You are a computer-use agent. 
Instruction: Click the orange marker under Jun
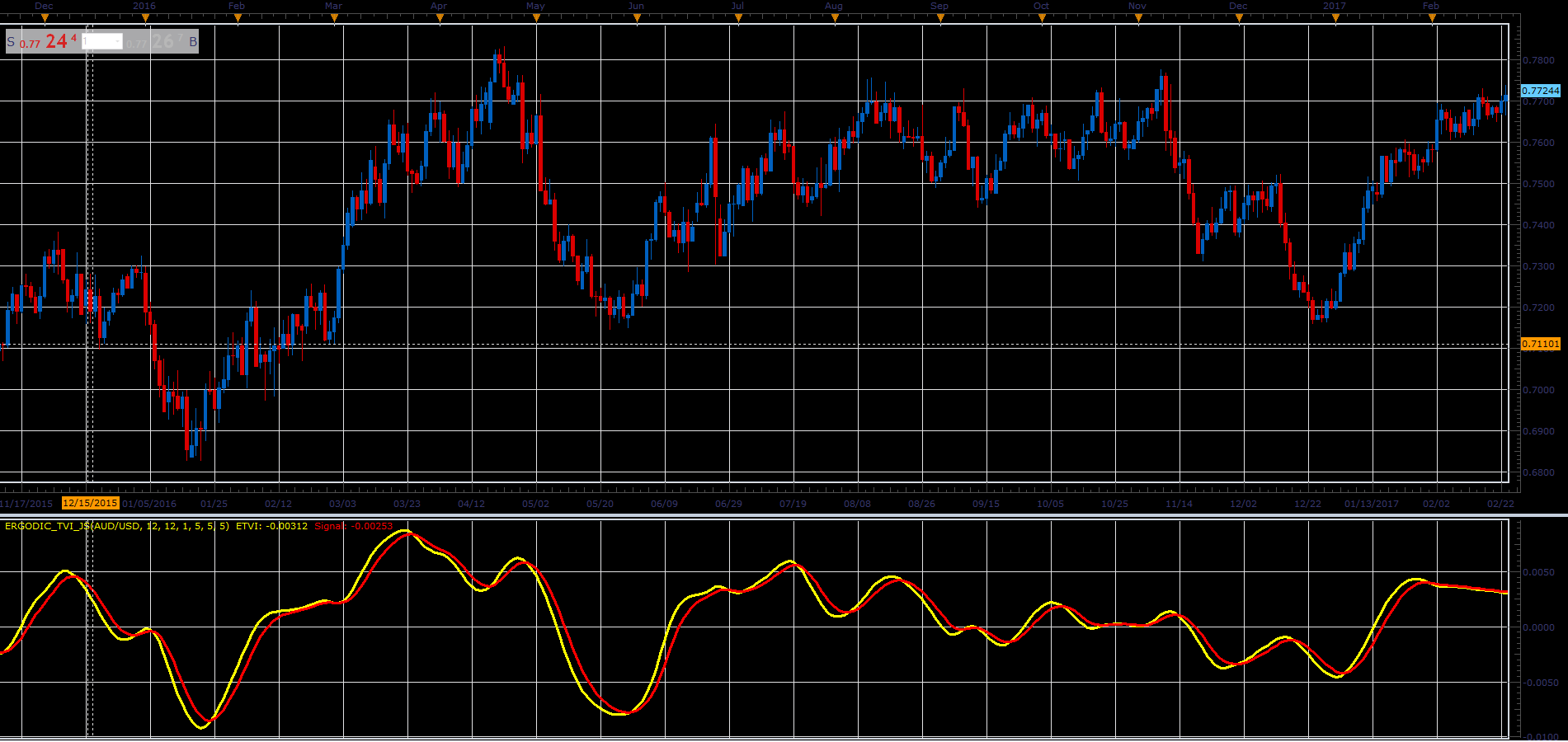(637, 18)
